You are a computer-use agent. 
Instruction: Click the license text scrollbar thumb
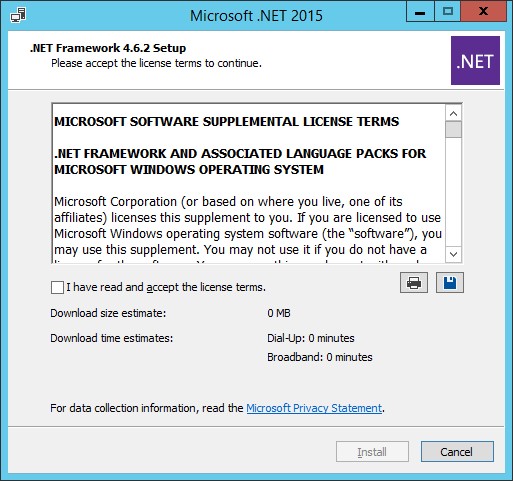pos(453,129)
